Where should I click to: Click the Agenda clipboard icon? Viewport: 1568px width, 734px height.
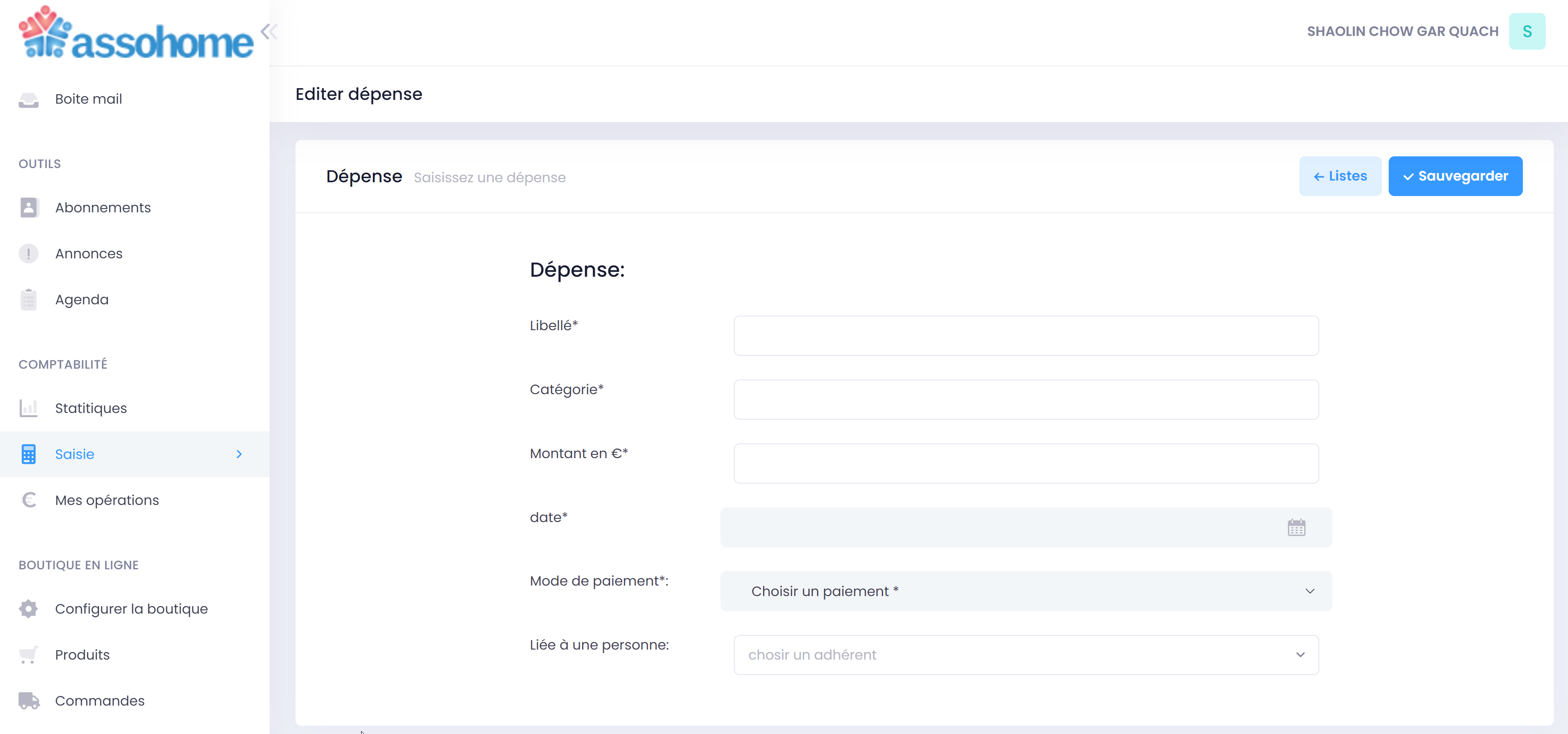click(28, 299)
